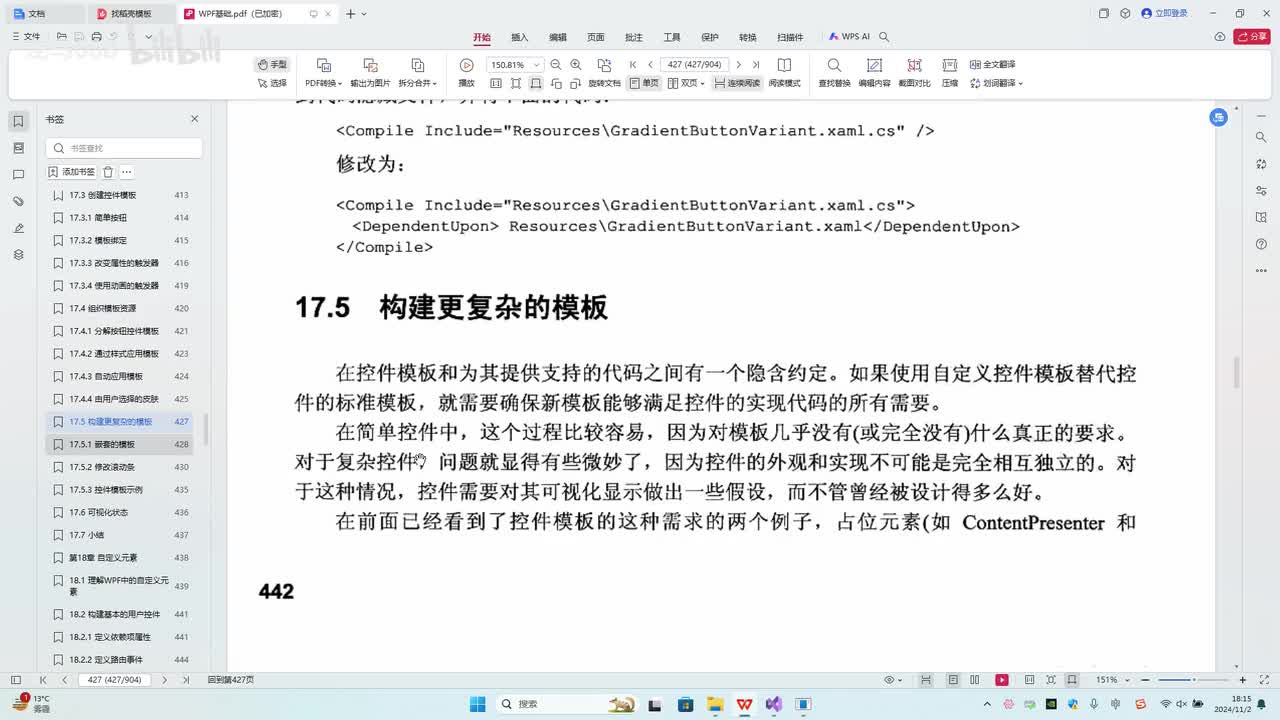
Task: Open Visual Studio from the taskbar
Action: pos(773,704)
